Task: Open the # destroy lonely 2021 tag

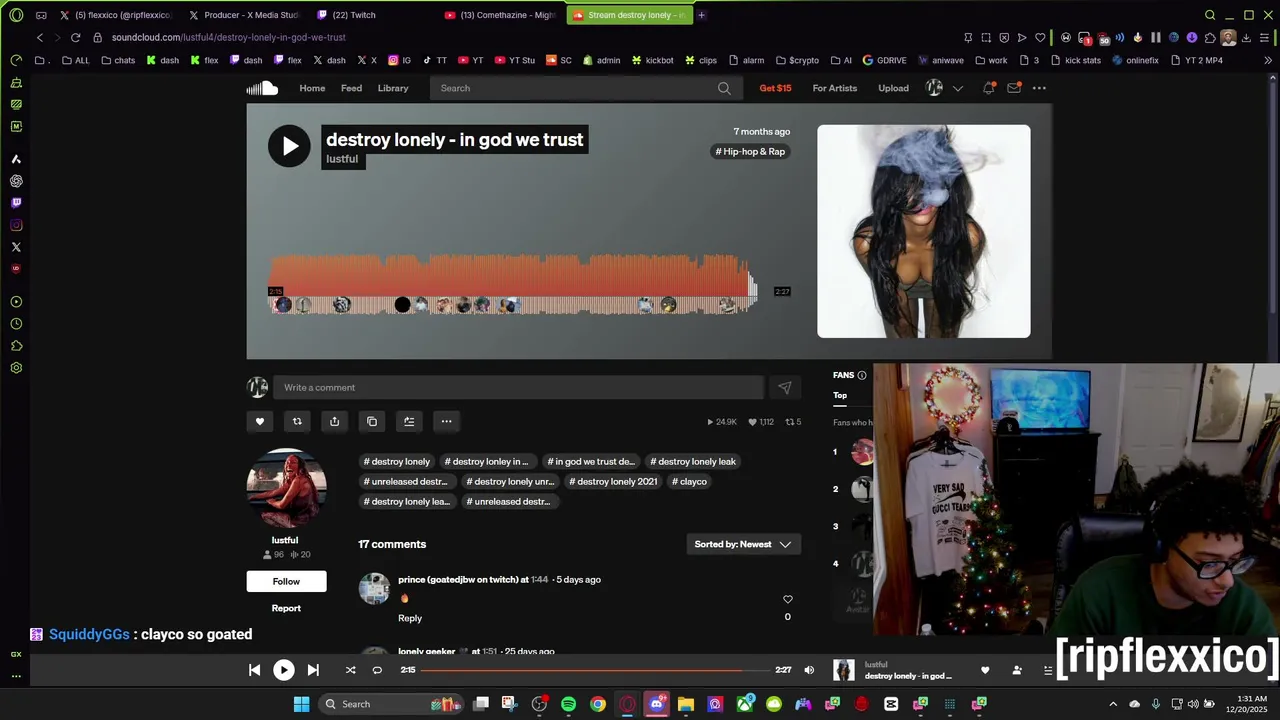Action: tap(613, 482)
